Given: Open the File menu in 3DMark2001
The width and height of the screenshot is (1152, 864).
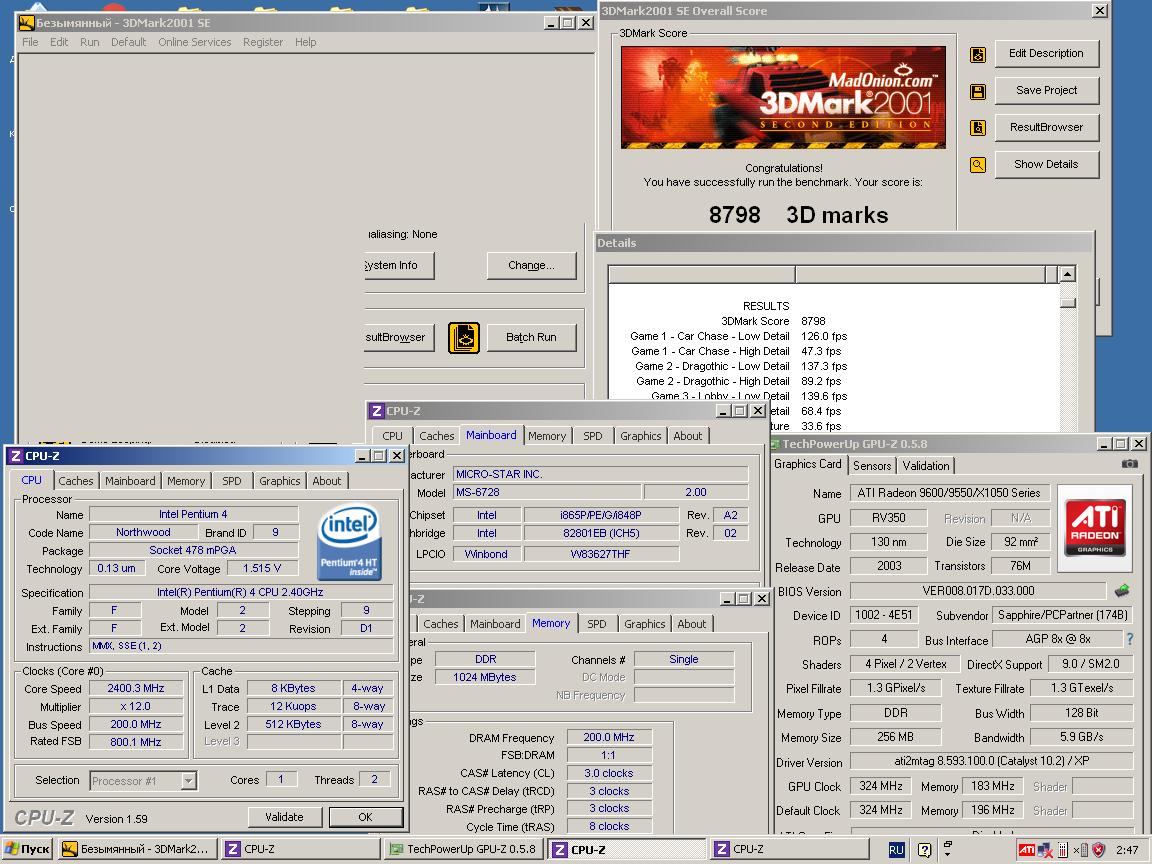Looking at the screenshot, I should (x=30, y=42).
